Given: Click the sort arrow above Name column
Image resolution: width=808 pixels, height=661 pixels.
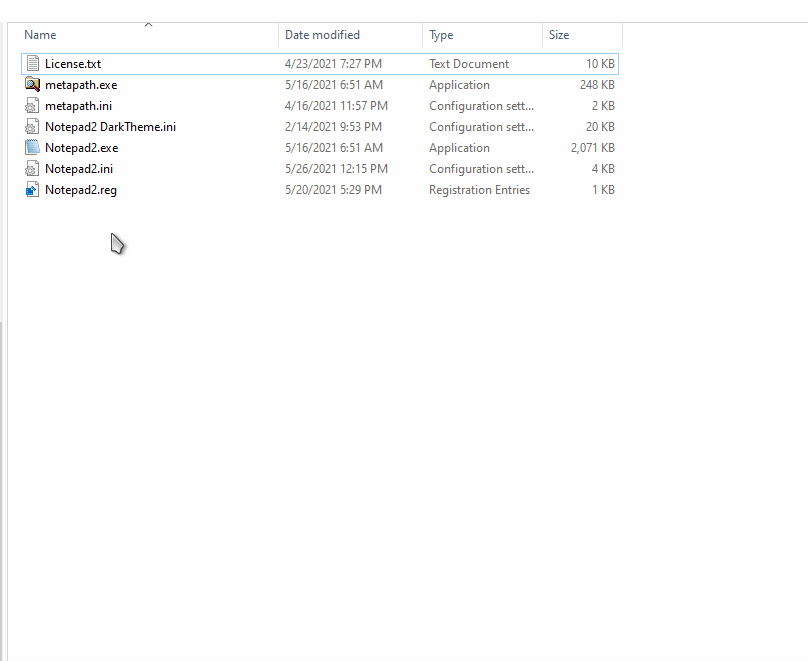Looking at the screenshot, I should tap(148, 24).
